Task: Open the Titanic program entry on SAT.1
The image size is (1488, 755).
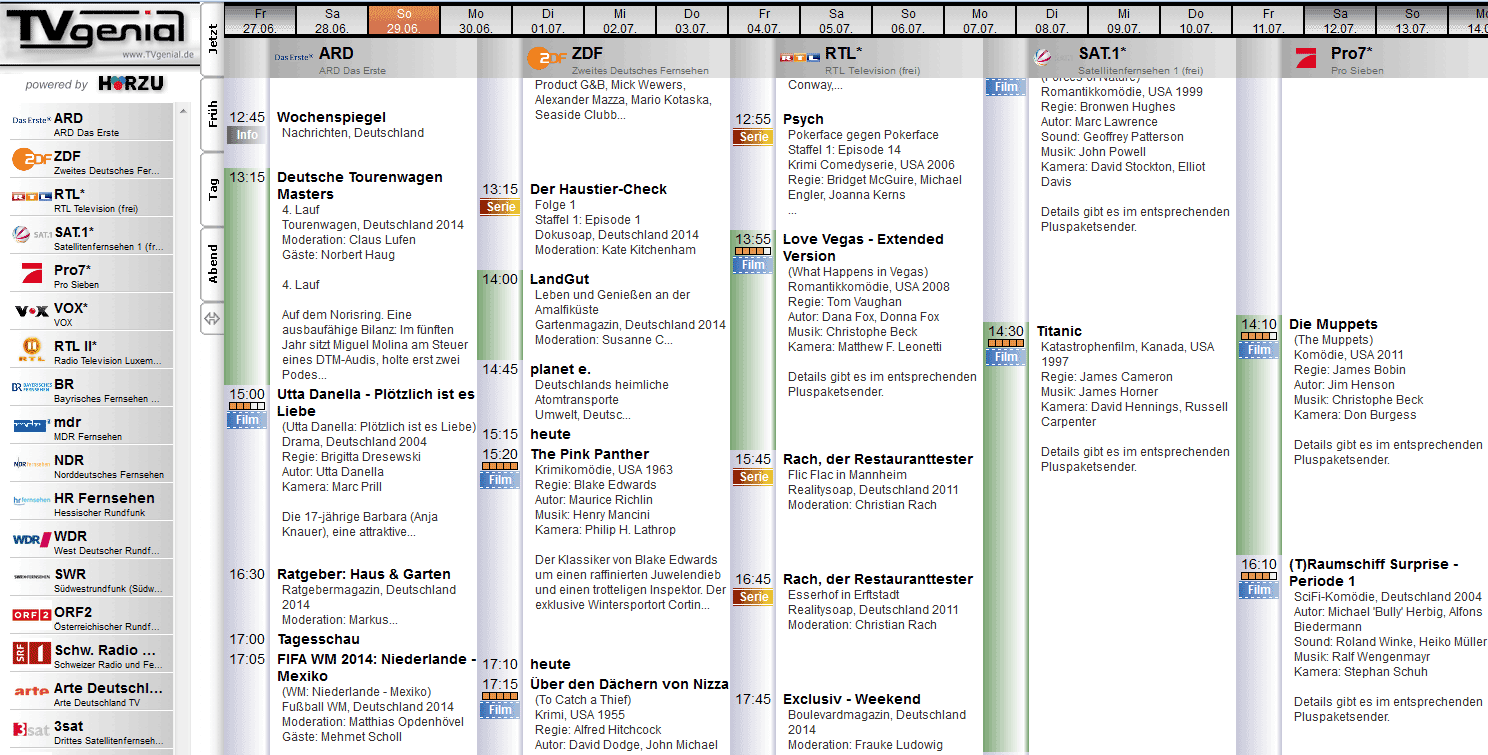Action: (1058, 330)
